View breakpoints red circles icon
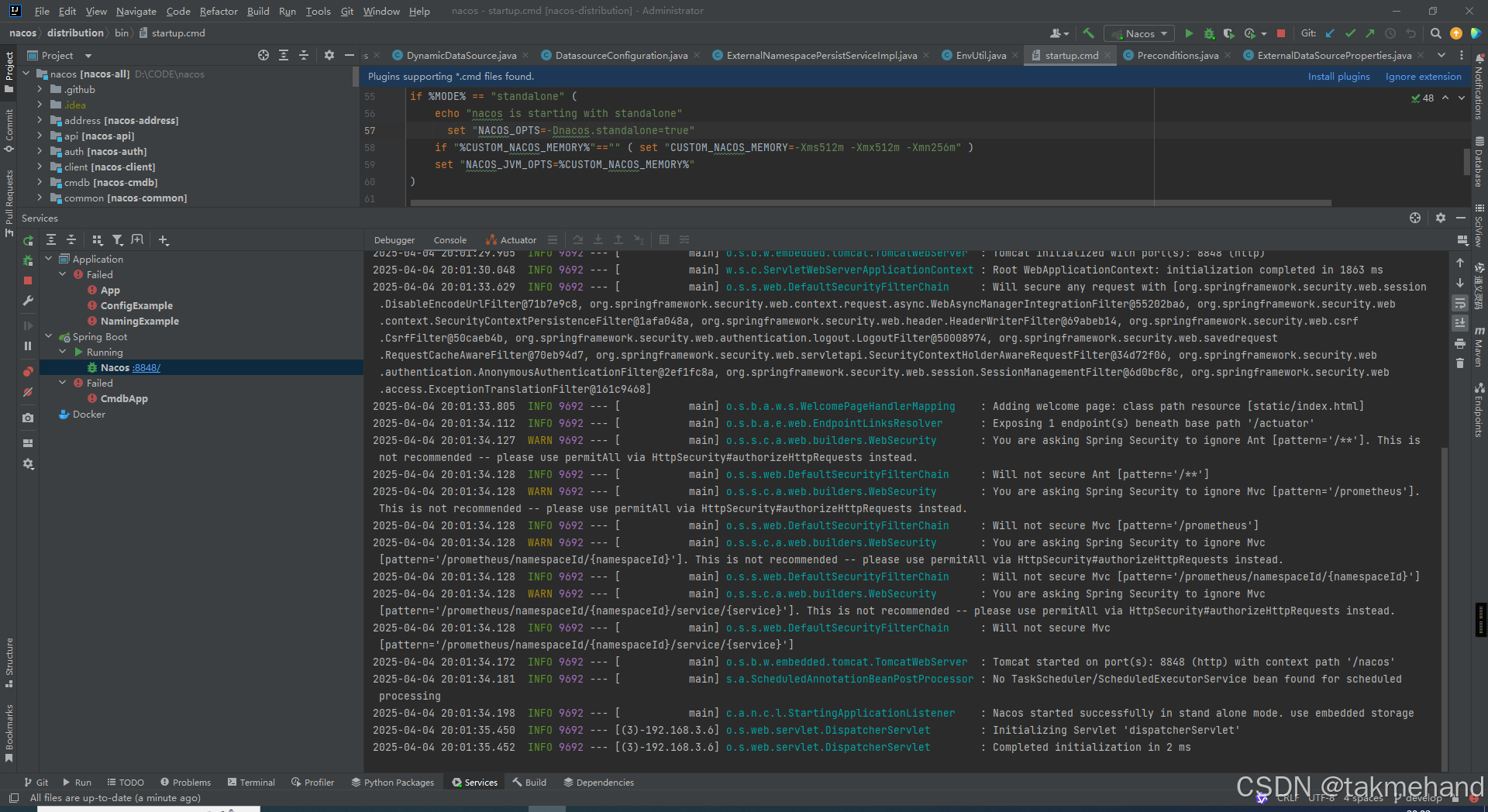The width and height of the screenshot is (1488, 812). (28, 372)
